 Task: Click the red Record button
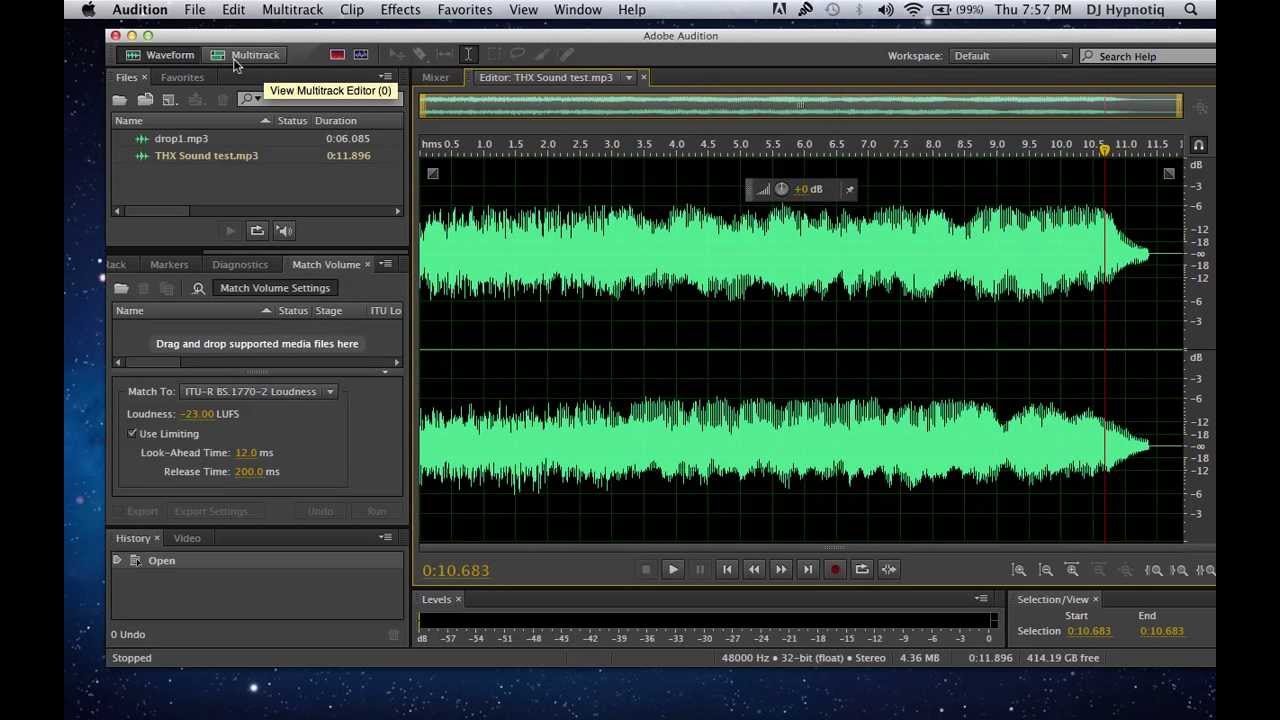coord(835,570)
